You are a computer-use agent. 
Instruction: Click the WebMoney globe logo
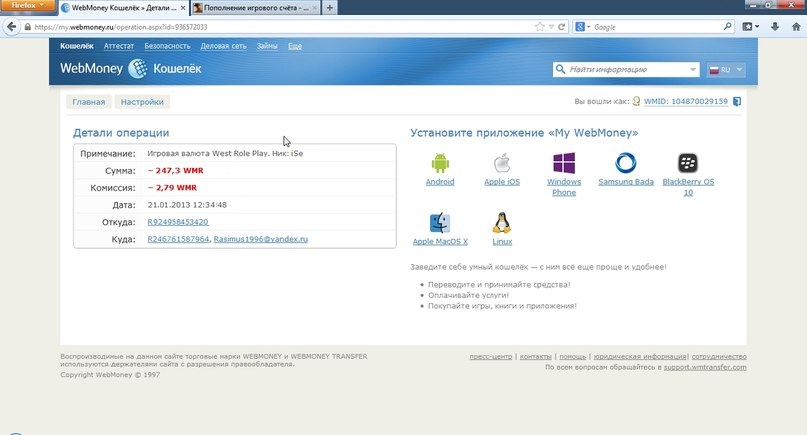(x=138, y=68)
